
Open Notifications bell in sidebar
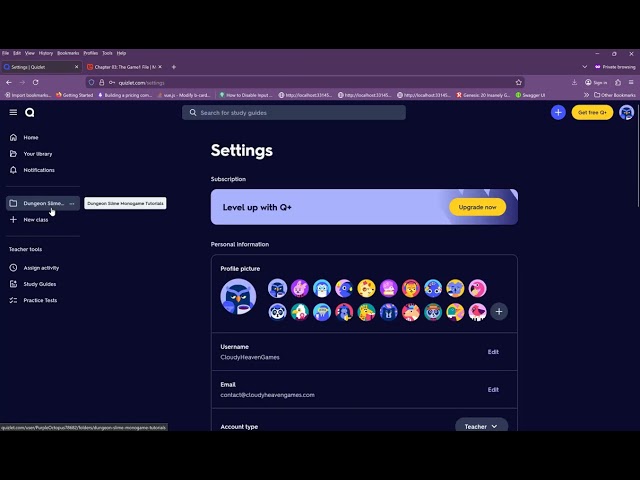[38, 170]
